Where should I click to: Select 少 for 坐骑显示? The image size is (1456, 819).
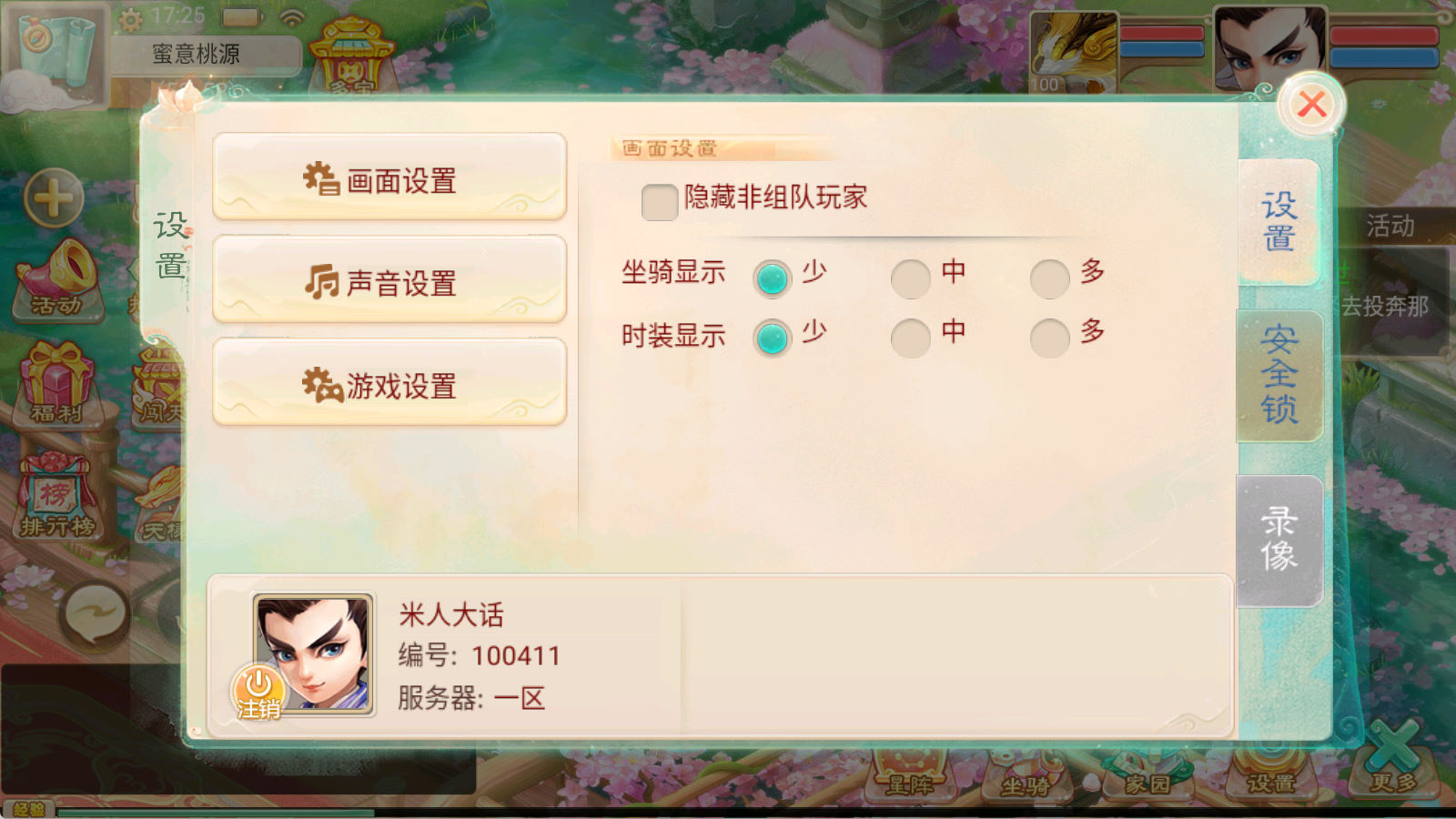(772, 279)
